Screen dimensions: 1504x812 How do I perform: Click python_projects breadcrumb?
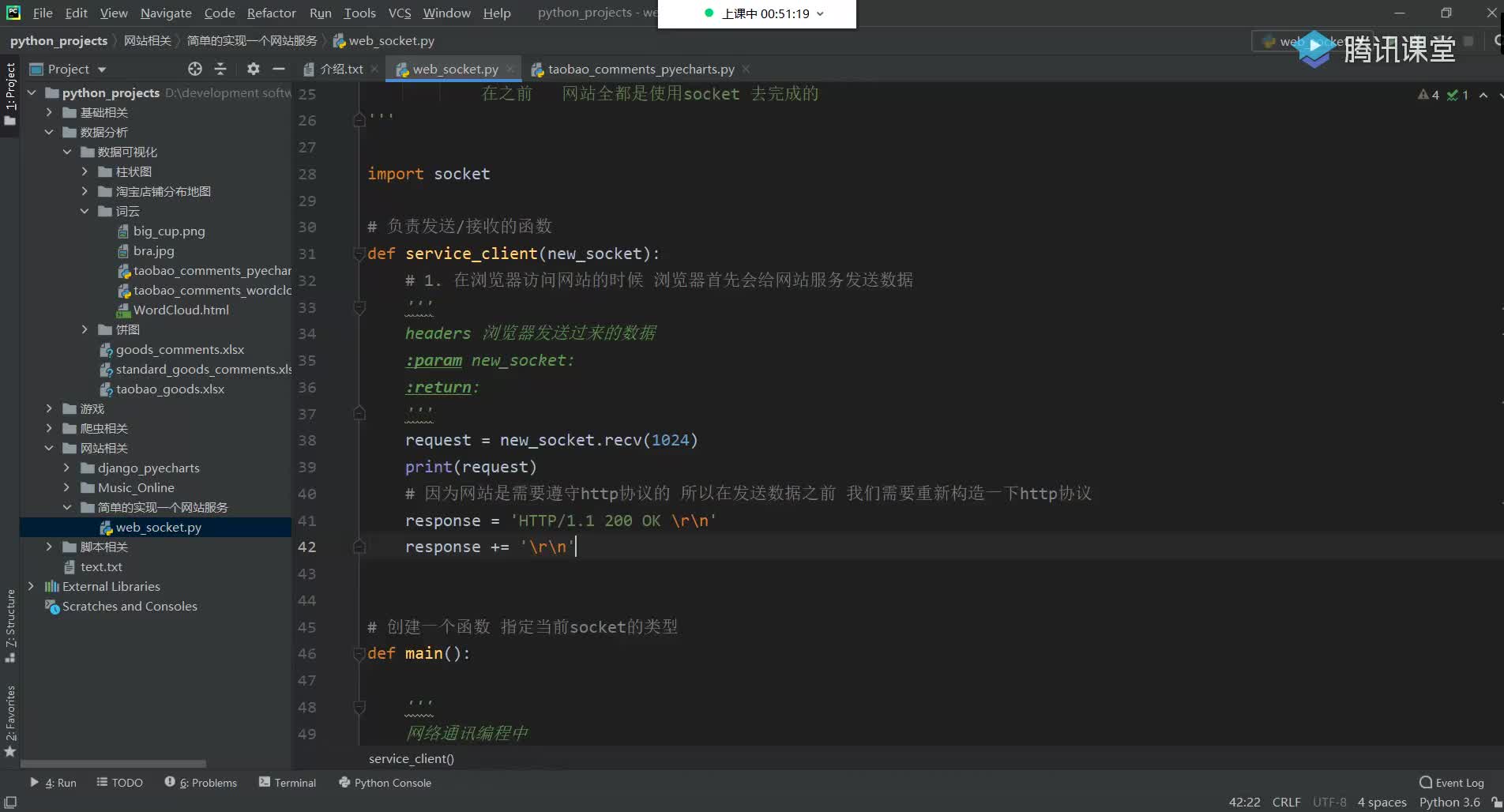pos(58,41)
